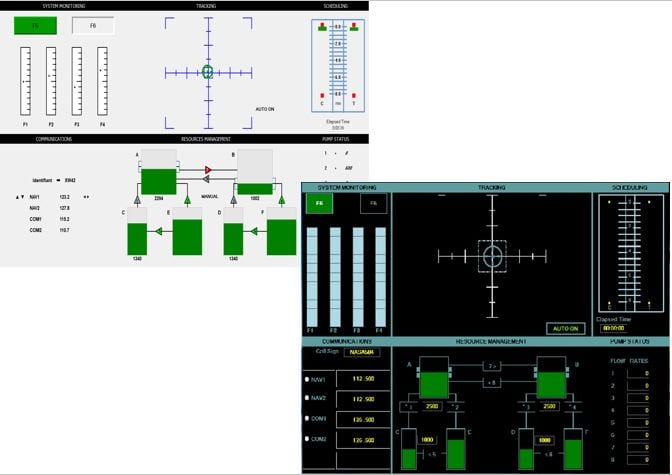Image resolution: width=672 pixels, height=475 pixels.
Task: Select the COM1 radio button in dark panel
Action: 307,419
